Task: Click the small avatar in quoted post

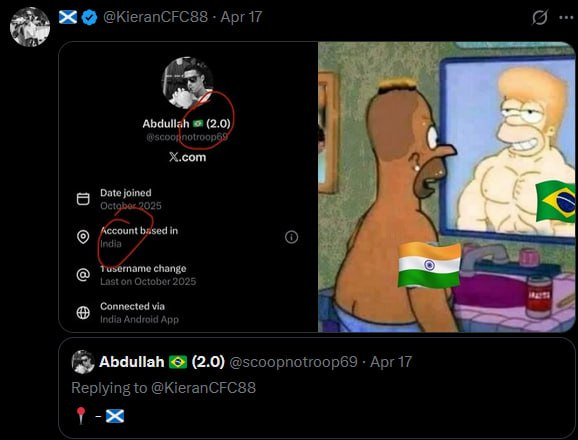Action: (x=83, y=362)
